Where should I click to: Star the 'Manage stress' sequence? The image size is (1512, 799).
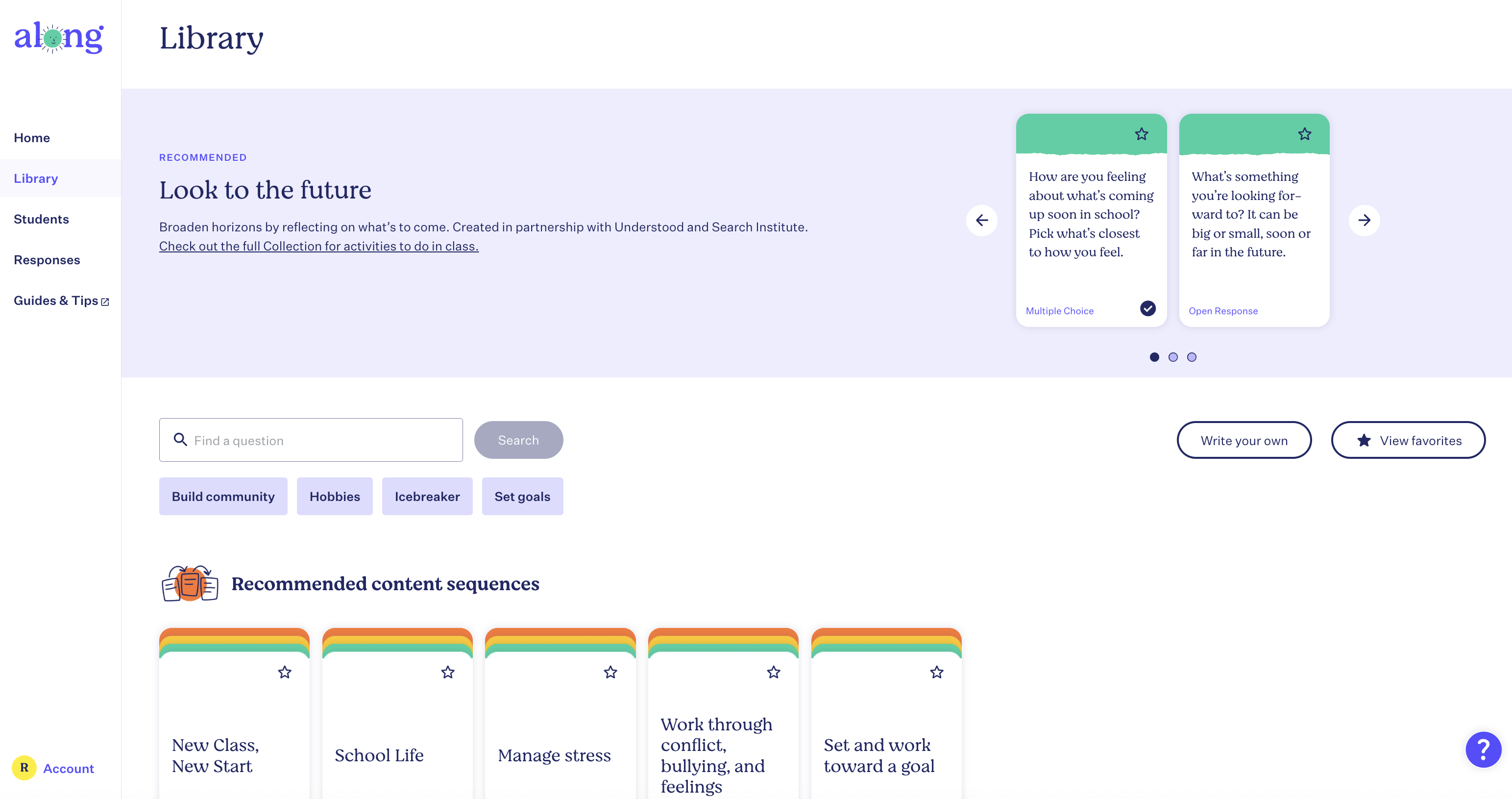pyautogui.click(x=610, y=672)
